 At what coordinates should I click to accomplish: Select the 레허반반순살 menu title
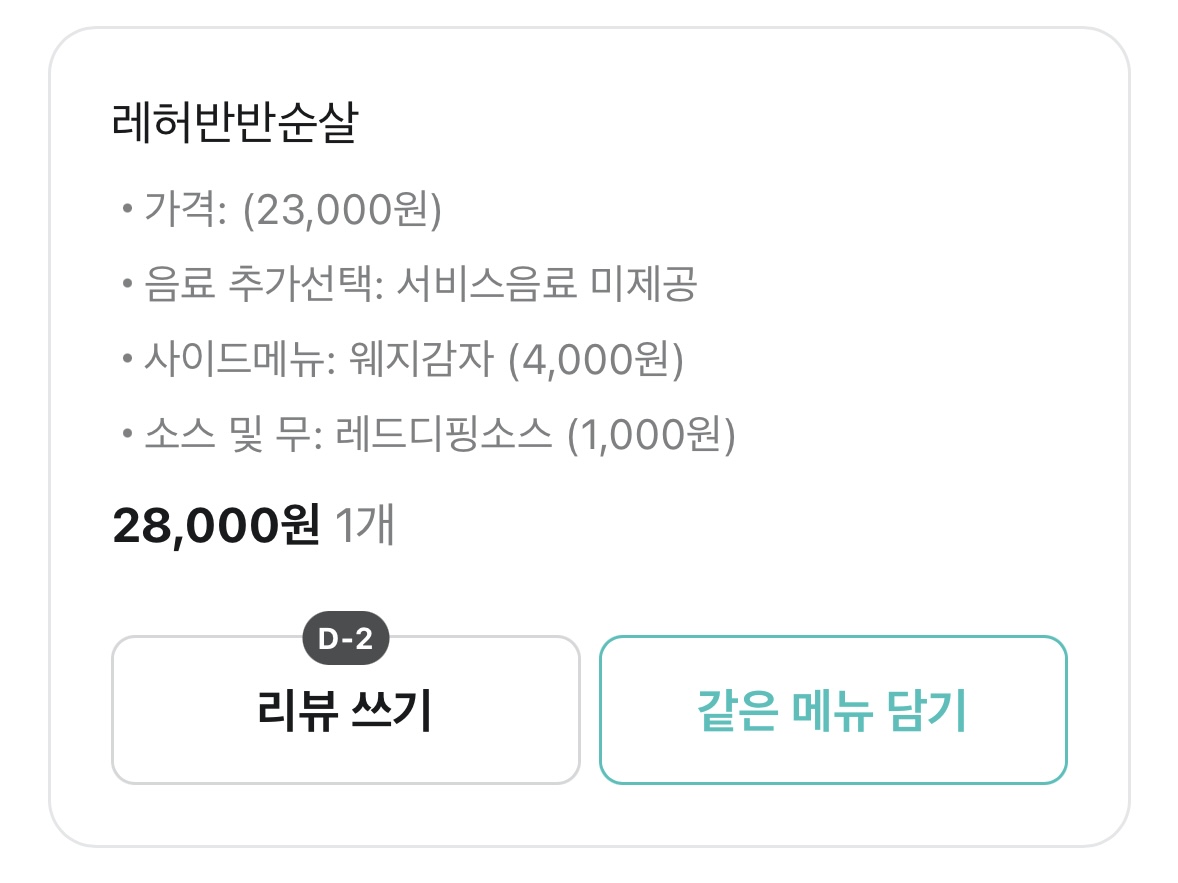[x=234, y=126]
